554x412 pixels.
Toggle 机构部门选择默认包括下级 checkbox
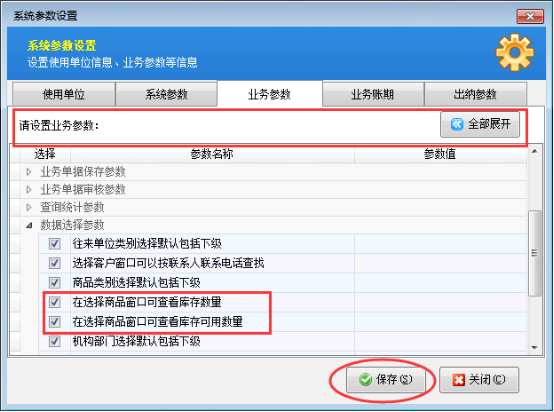(54, 341)
